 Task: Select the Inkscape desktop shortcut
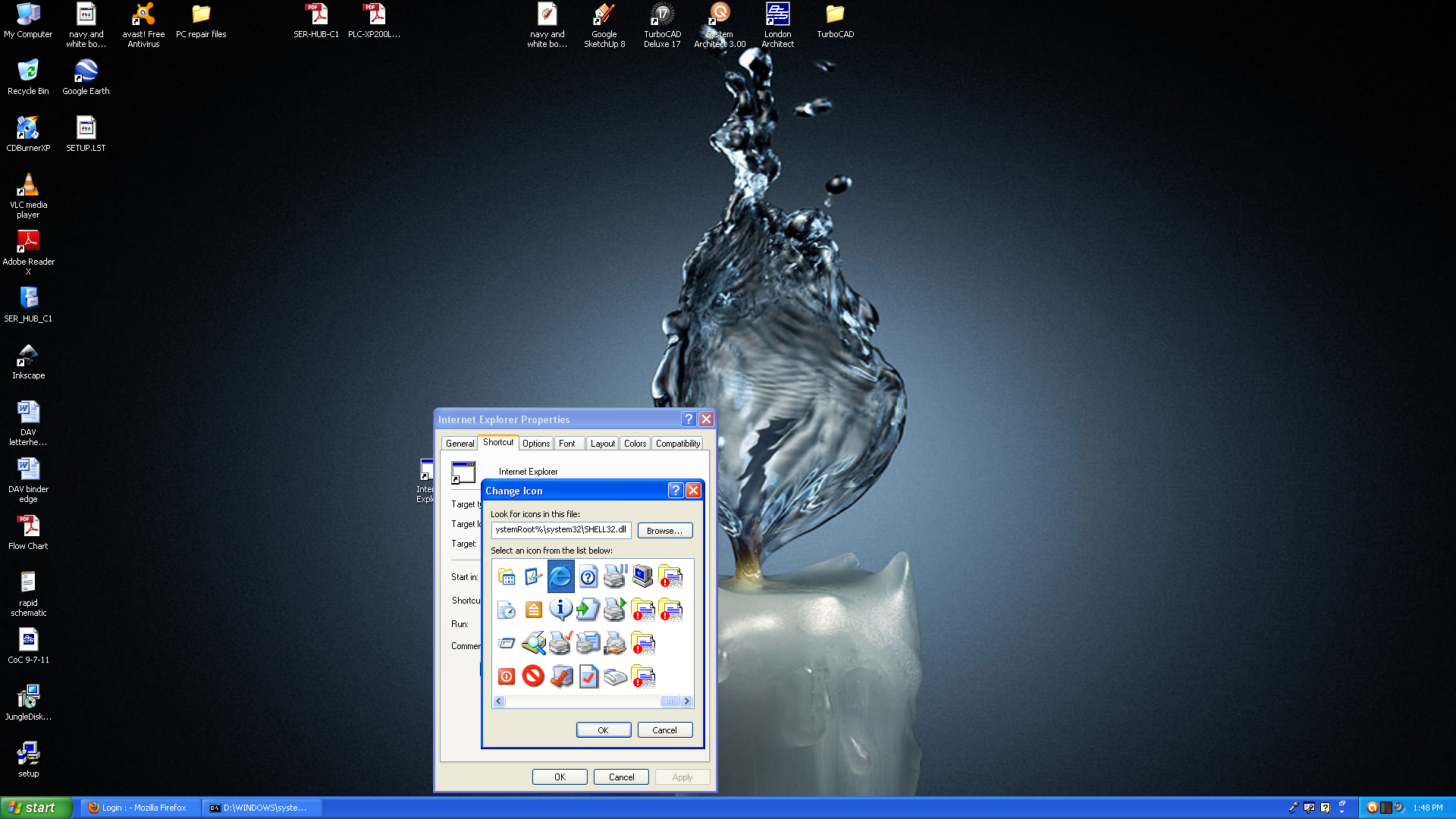pos(28,362)
